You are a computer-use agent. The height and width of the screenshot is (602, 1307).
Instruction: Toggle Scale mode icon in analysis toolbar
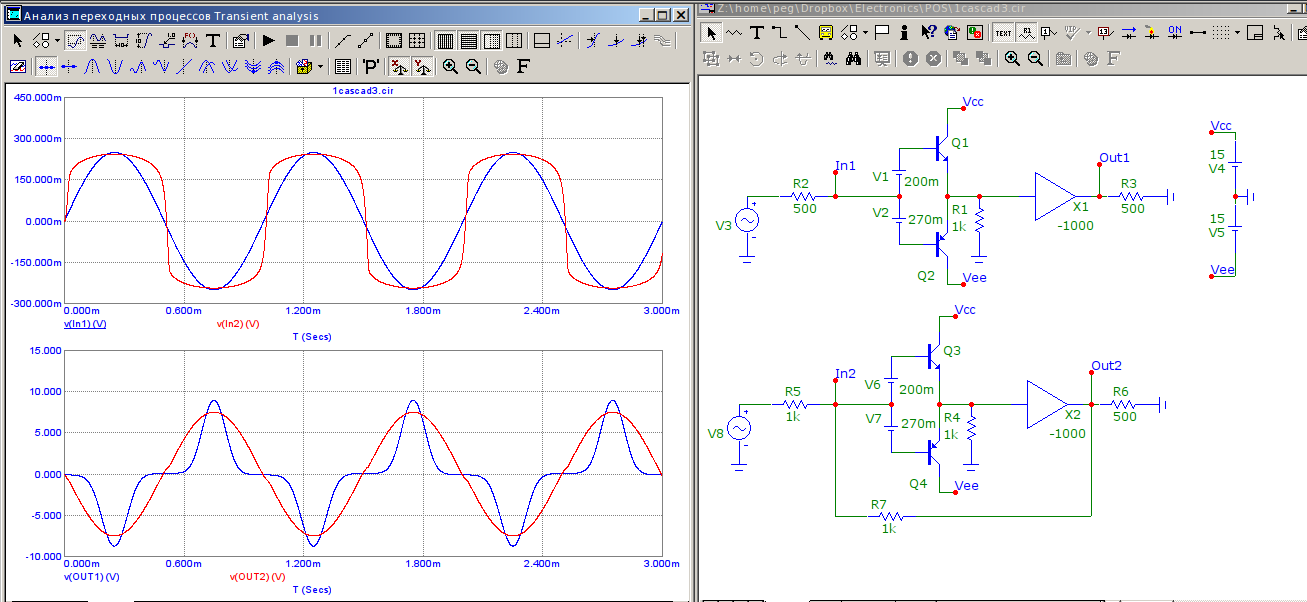[x=75, y=41]
